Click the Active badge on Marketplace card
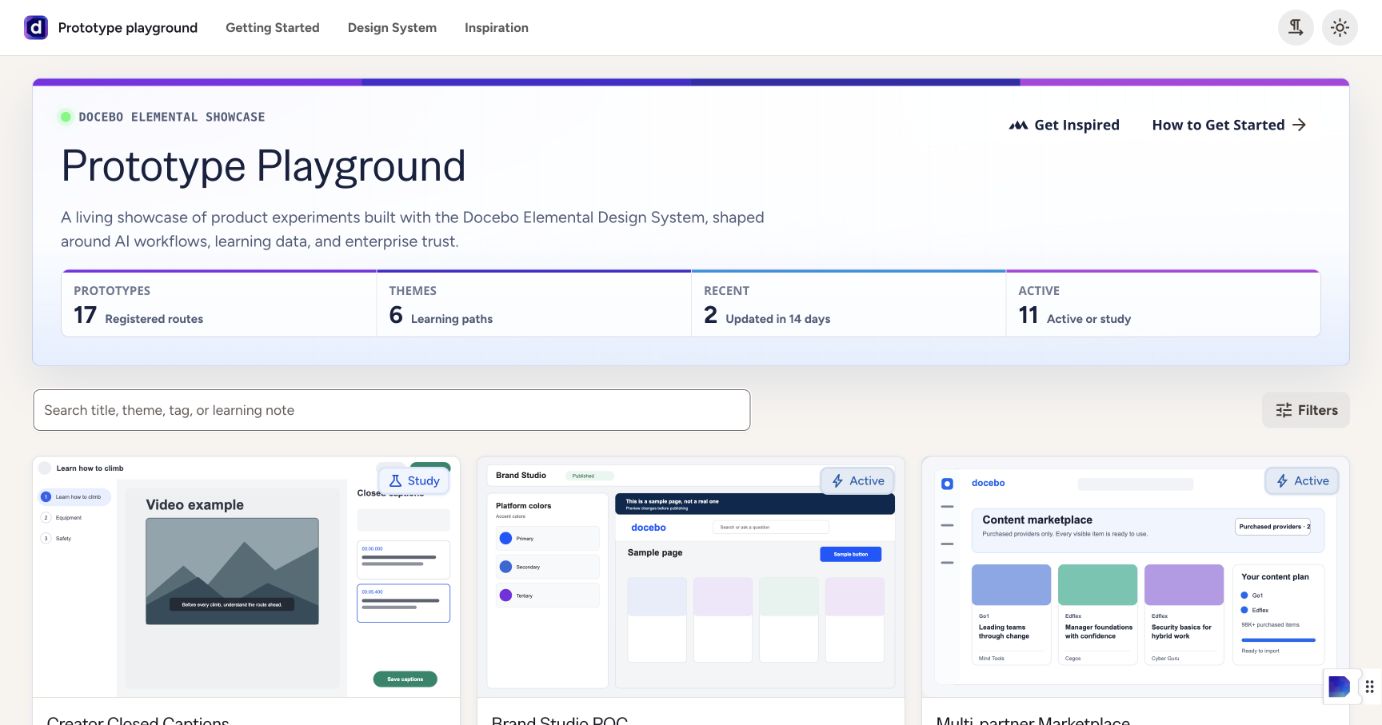This screenshot has width=1382, height=725. click(x=1302, y=481)
